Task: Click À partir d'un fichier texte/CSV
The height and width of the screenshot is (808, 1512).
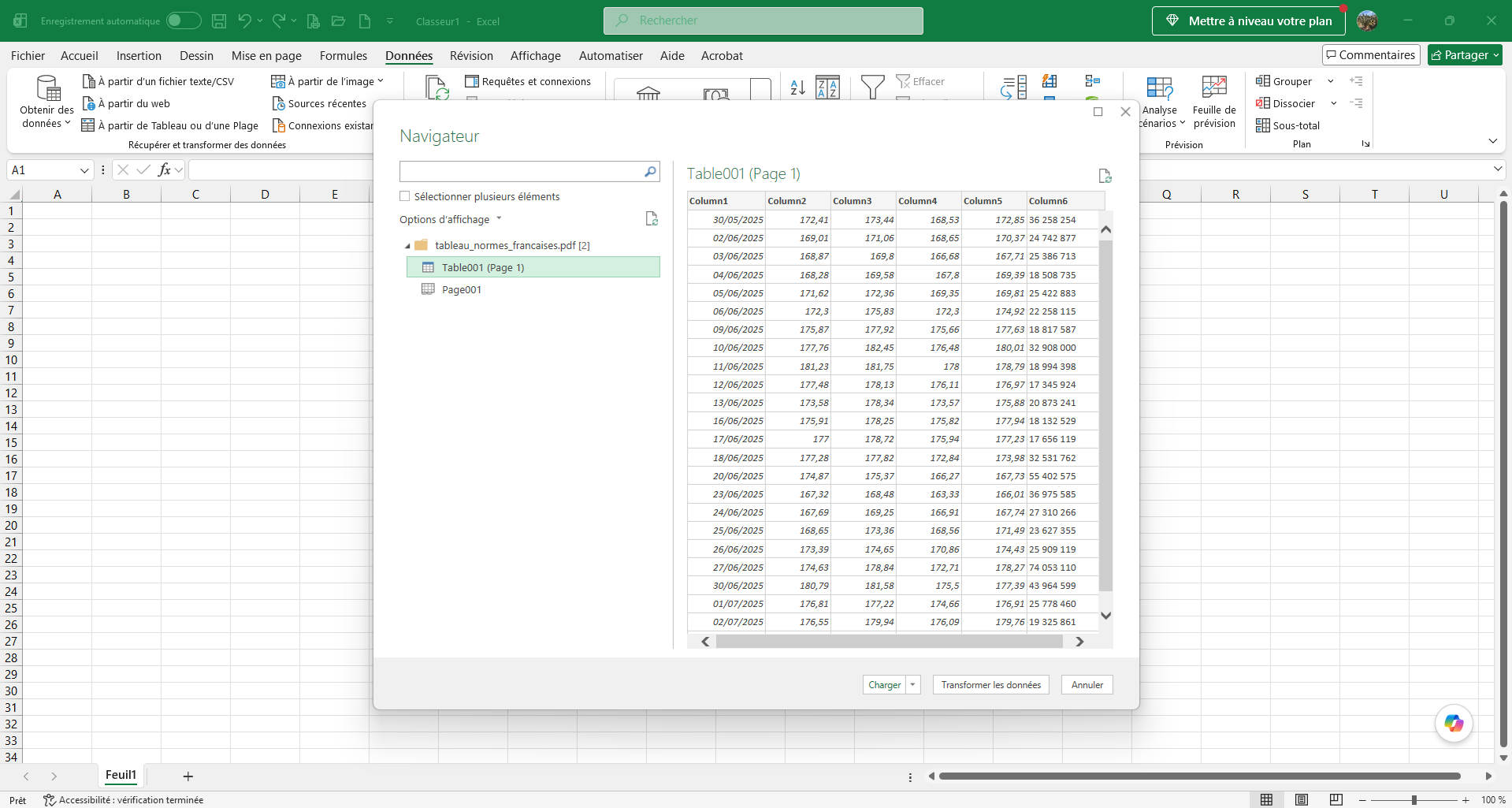Action: [x=158, y=81]
